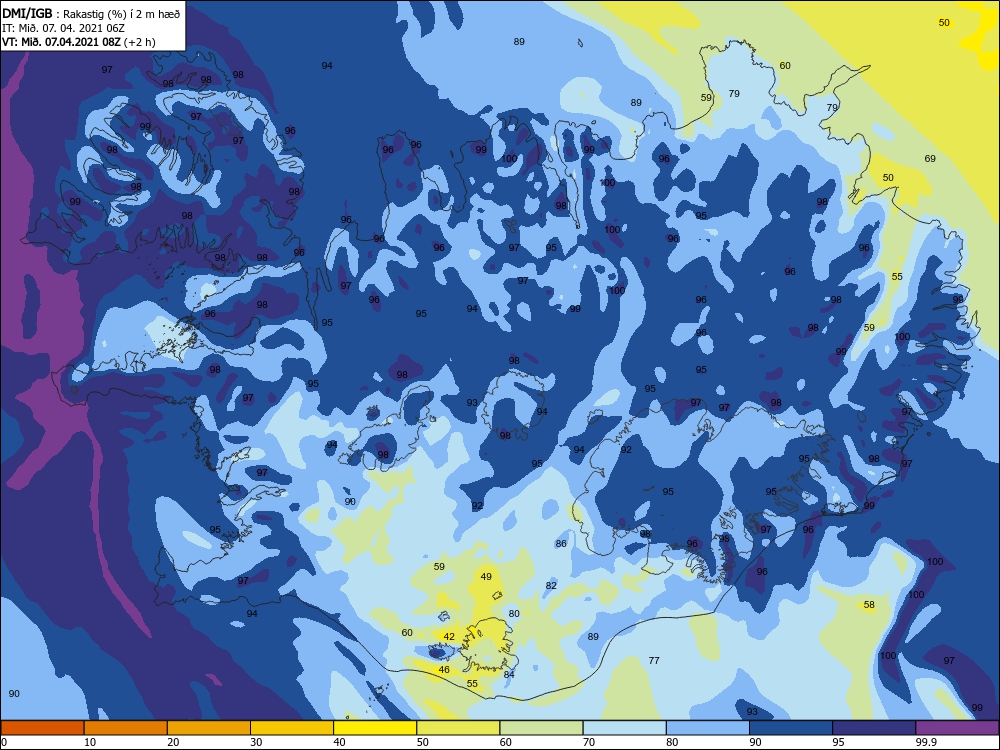Click the legend tick label "30"

(x=256, y=742)
